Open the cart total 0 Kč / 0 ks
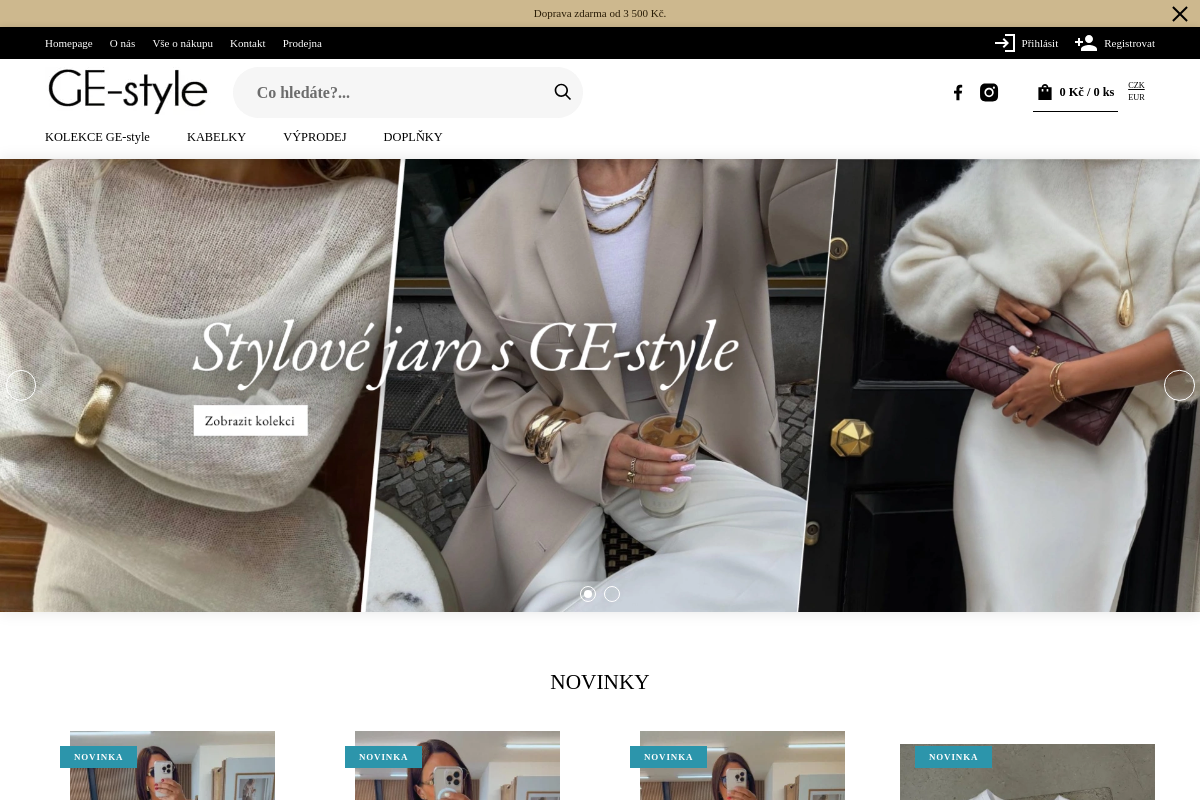 pyautogui.click(x=1086, y=92)
